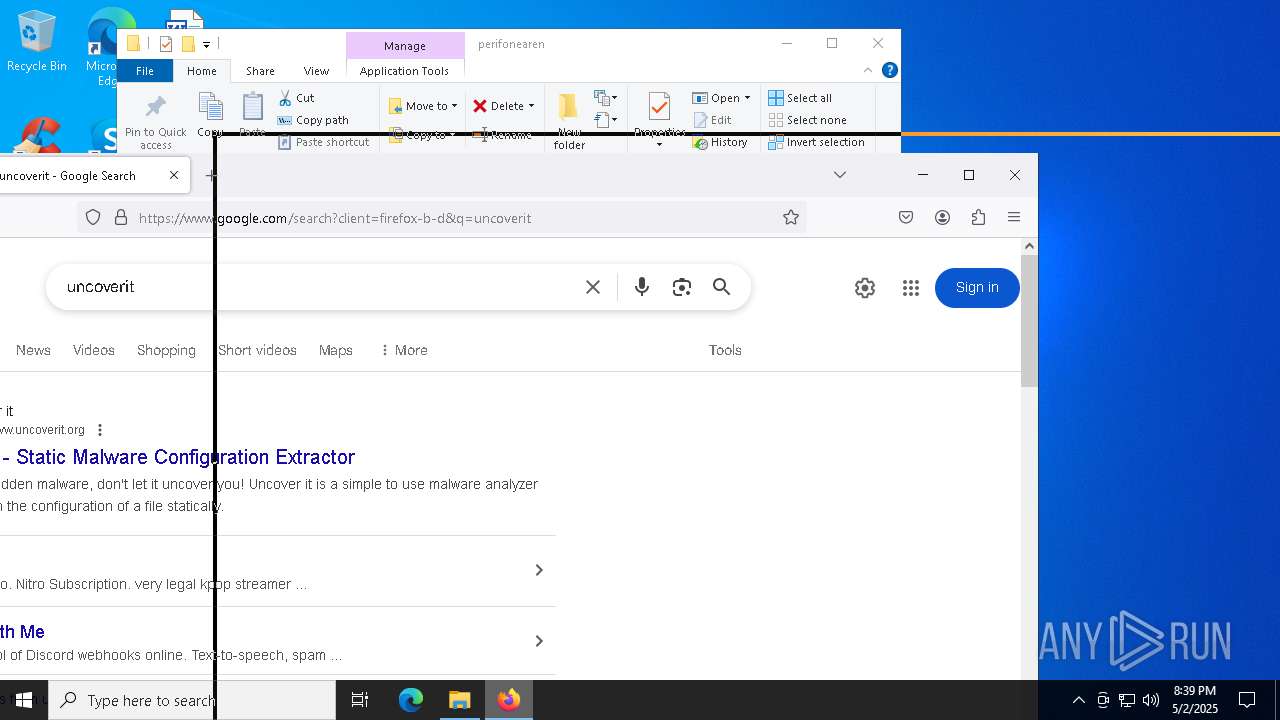This screenshot has height=720, width=1280.
Task: Click Paste shortcut in Explorer ribbon
Action: [x=323, y=142]
